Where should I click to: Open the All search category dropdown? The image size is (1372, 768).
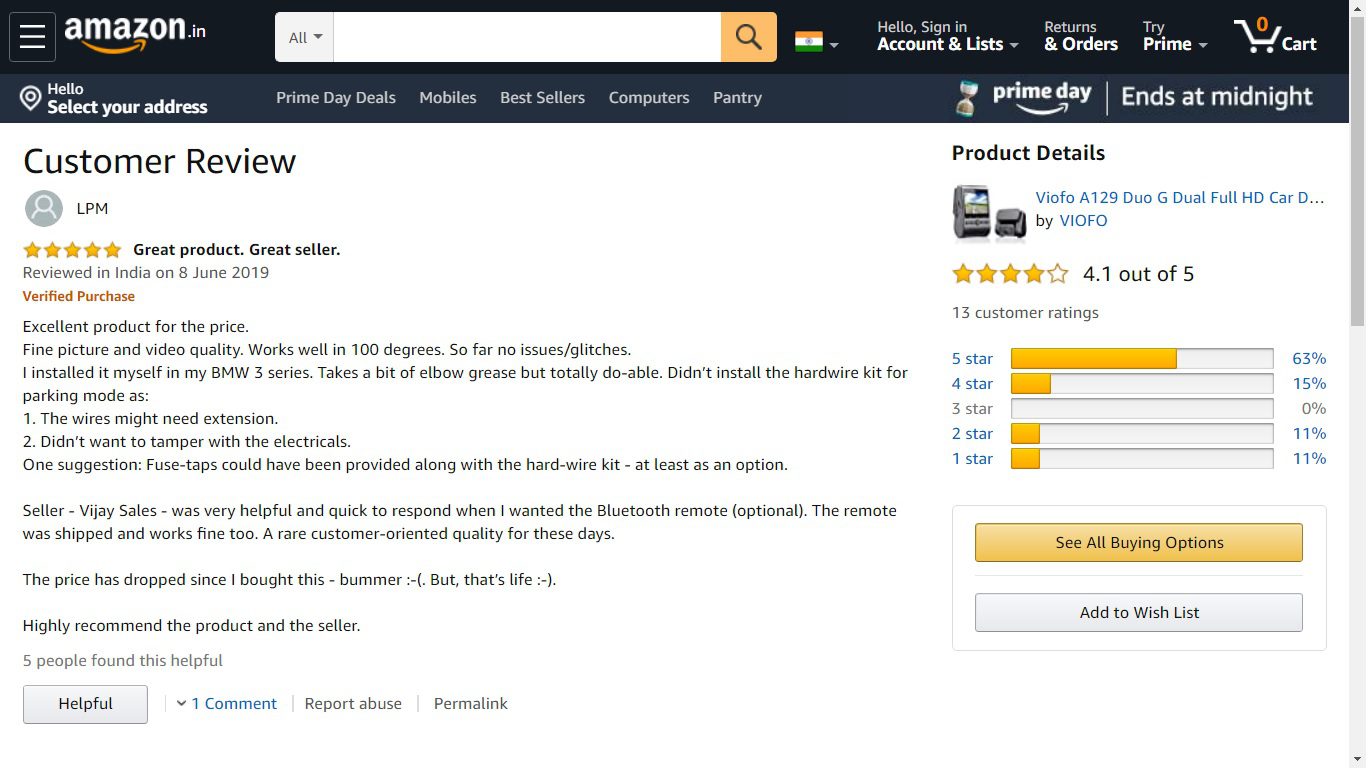(x=304, y=37)
